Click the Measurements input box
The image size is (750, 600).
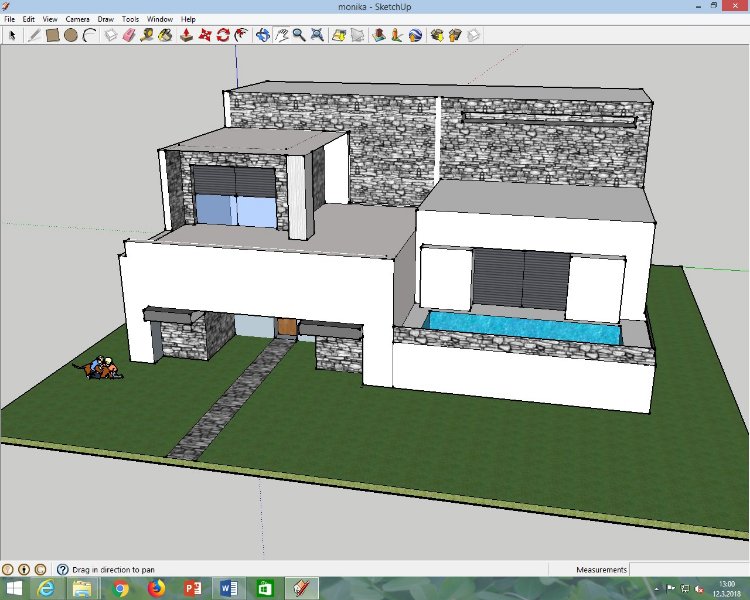pyautogui.click(x=690, y=569)
